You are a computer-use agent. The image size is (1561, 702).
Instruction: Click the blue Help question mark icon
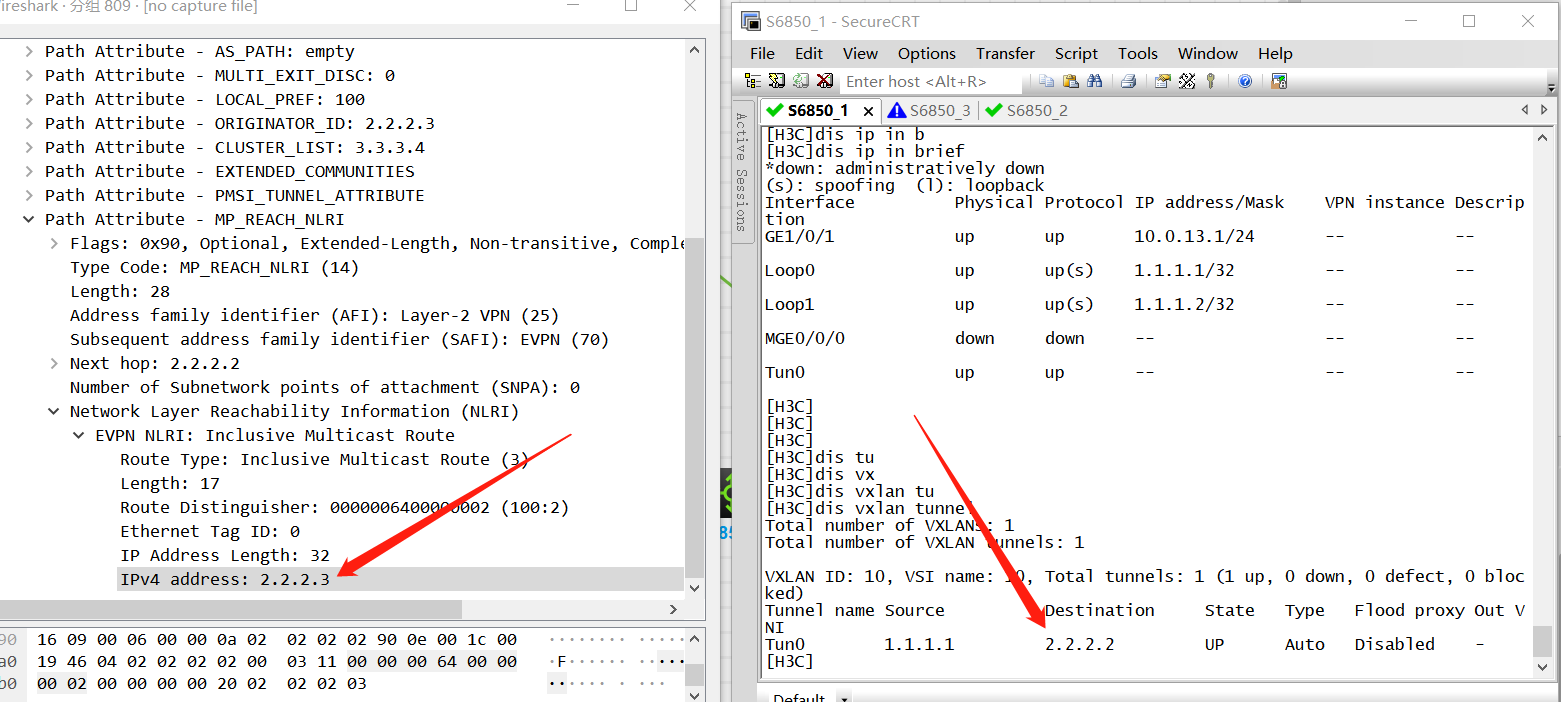[x=1245, y=81]
